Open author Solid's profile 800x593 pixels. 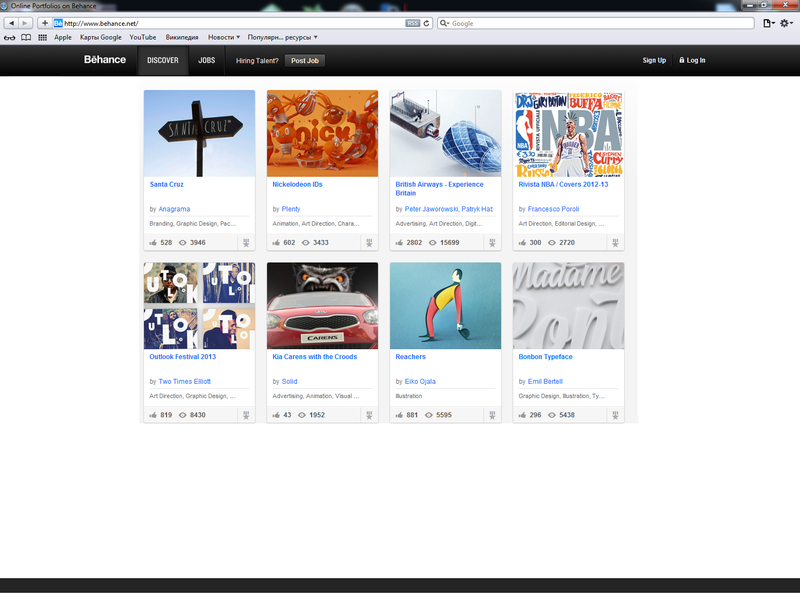[289, 381]
